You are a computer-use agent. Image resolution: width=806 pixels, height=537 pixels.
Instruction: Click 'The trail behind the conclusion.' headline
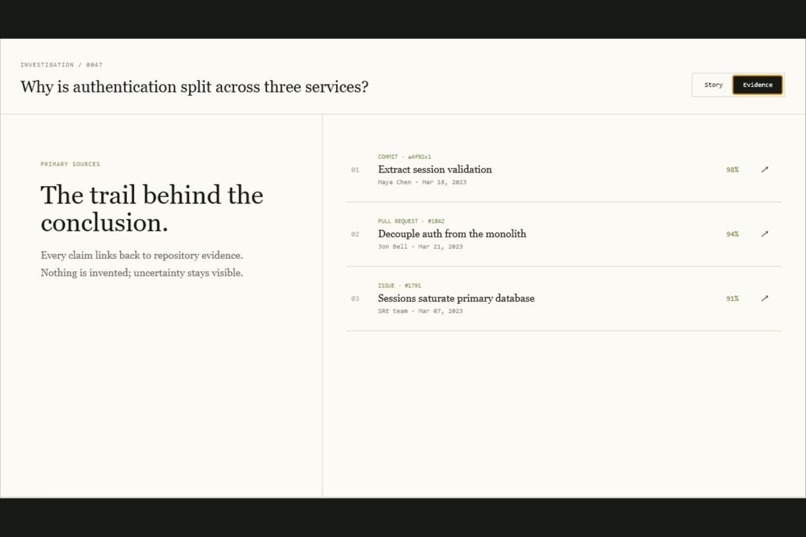click(152, 209)
